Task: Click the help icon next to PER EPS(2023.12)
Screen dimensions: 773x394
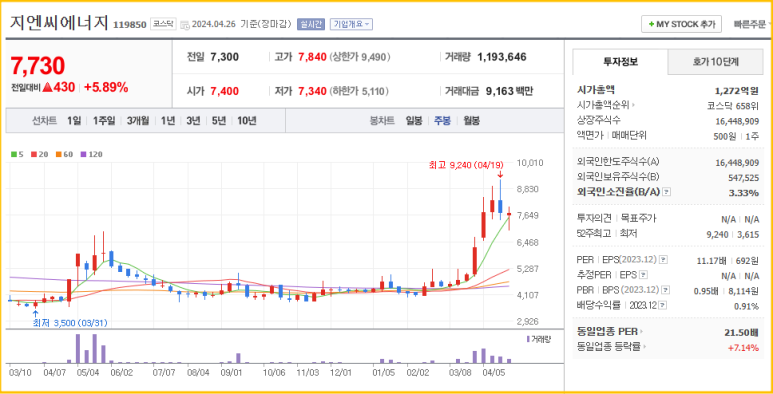Action: [x=663, y=259]
